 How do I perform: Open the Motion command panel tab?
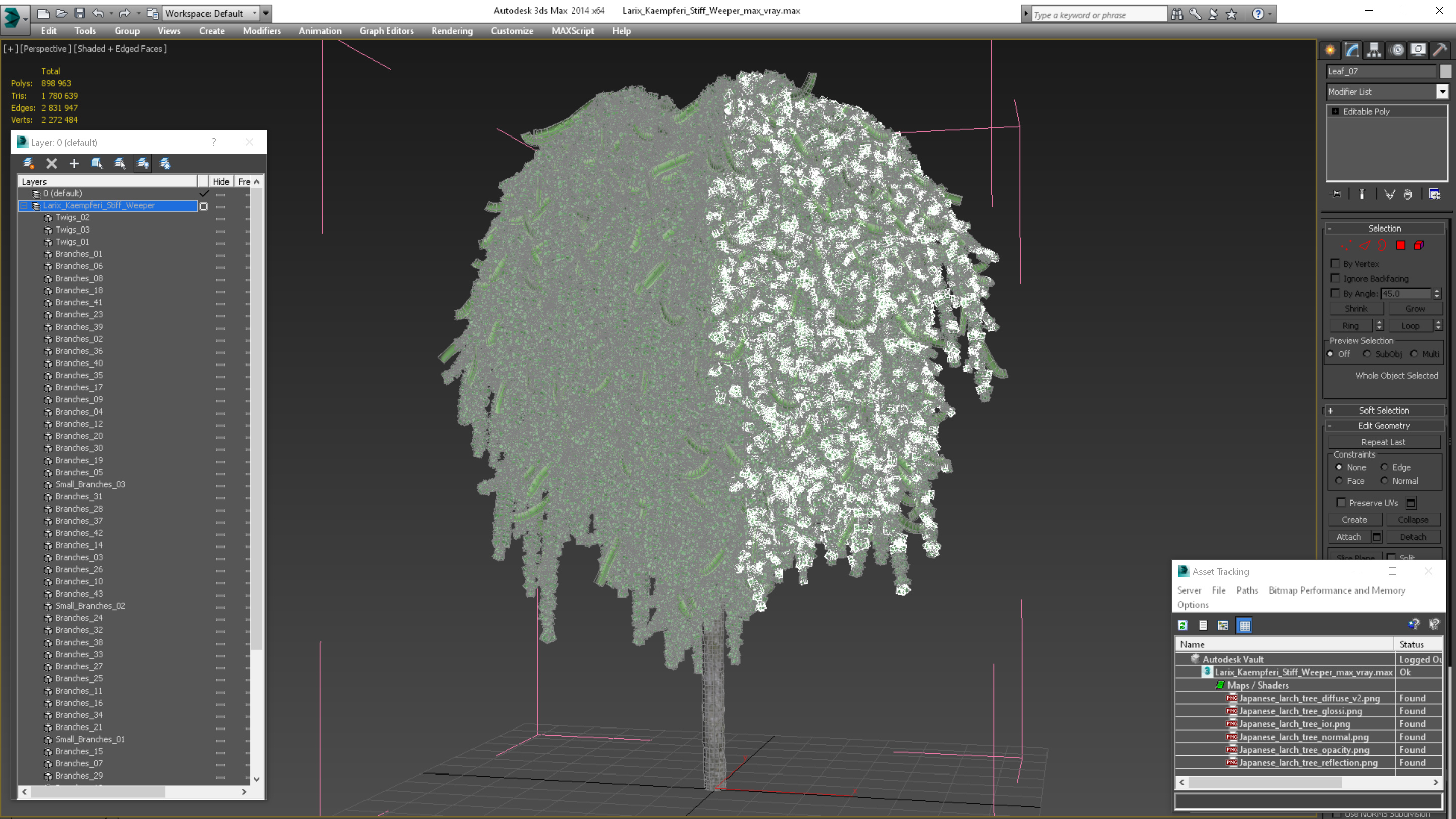pos(1397,51)
